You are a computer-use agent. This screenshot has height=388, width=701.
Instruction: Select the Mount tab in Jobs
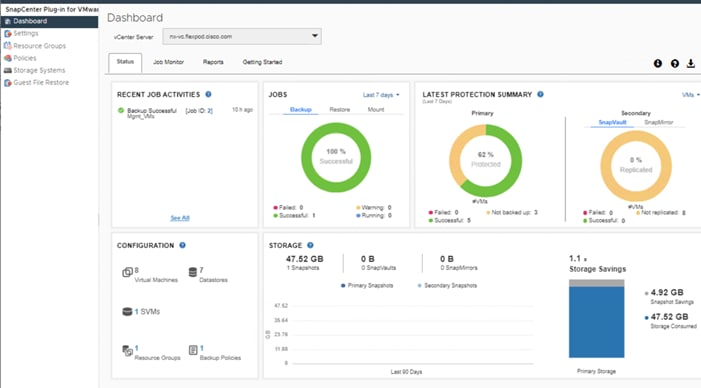376,110
